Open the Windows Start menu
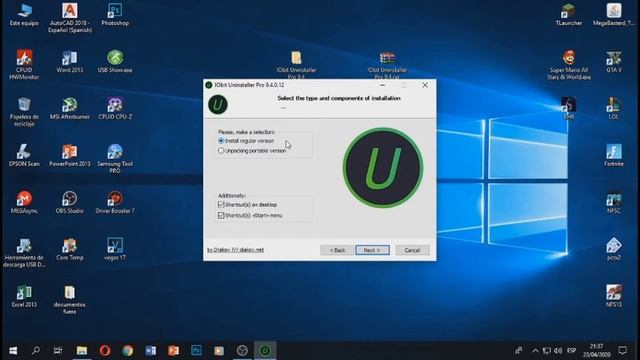 [x=13, y=351]
